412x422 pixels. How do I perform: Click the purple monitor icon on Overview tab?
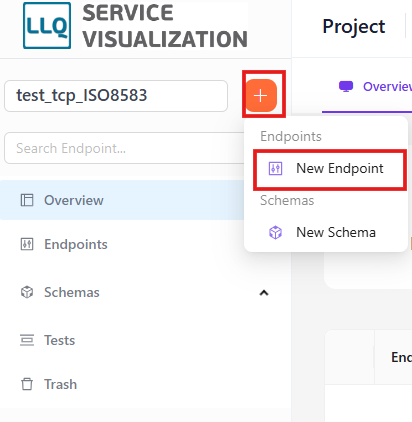point(346,87)
